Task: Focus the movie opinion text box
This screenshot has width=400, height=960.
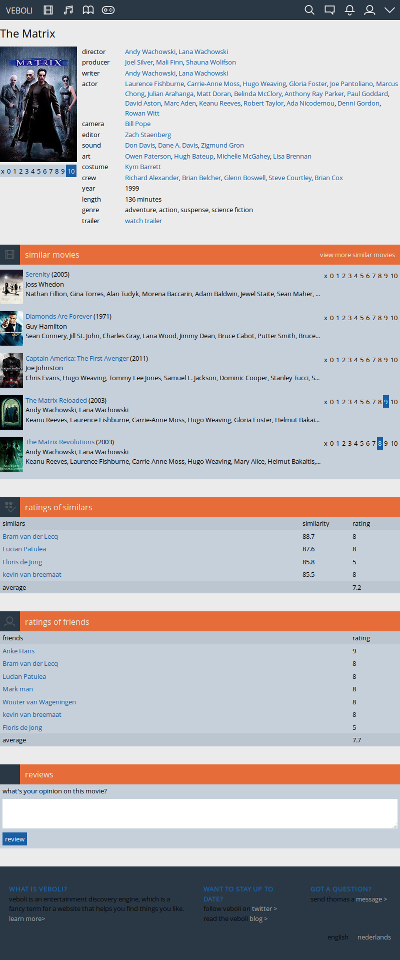Action: point(200,814)
